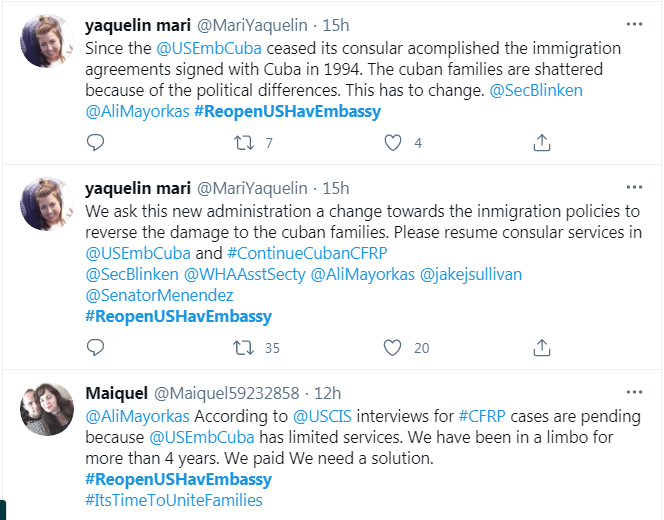Open #CFRP hashtag in Maiquel's tweet

(x=482, y=416)
